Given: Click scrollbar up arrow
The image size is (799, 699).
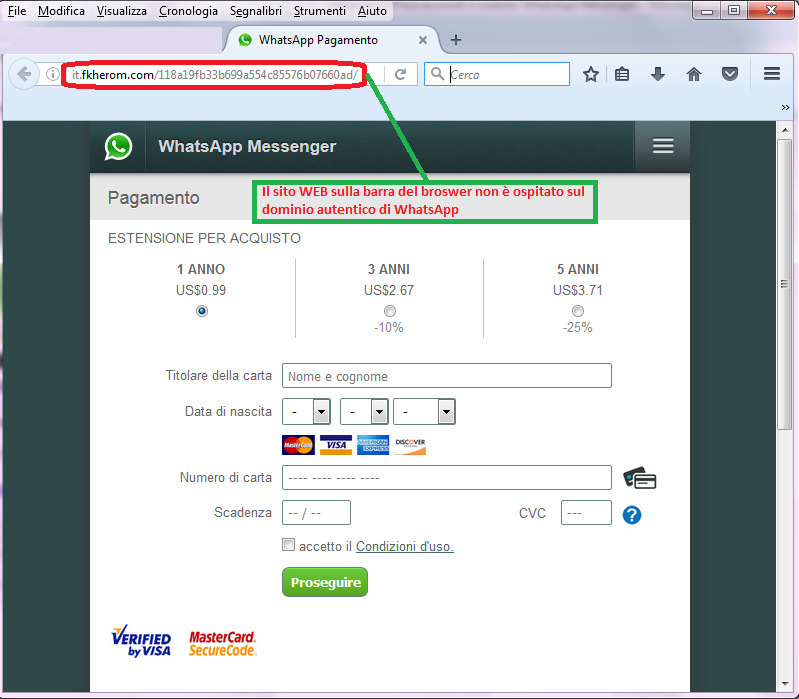Looking at the screenshot, I should (x=785, y=129).
